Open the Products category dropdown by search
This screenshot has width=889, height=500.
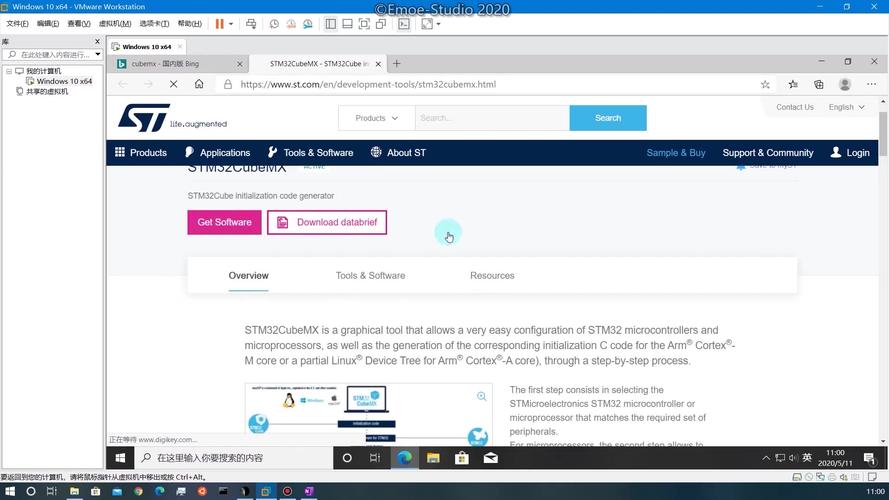(x=376, y=118)
